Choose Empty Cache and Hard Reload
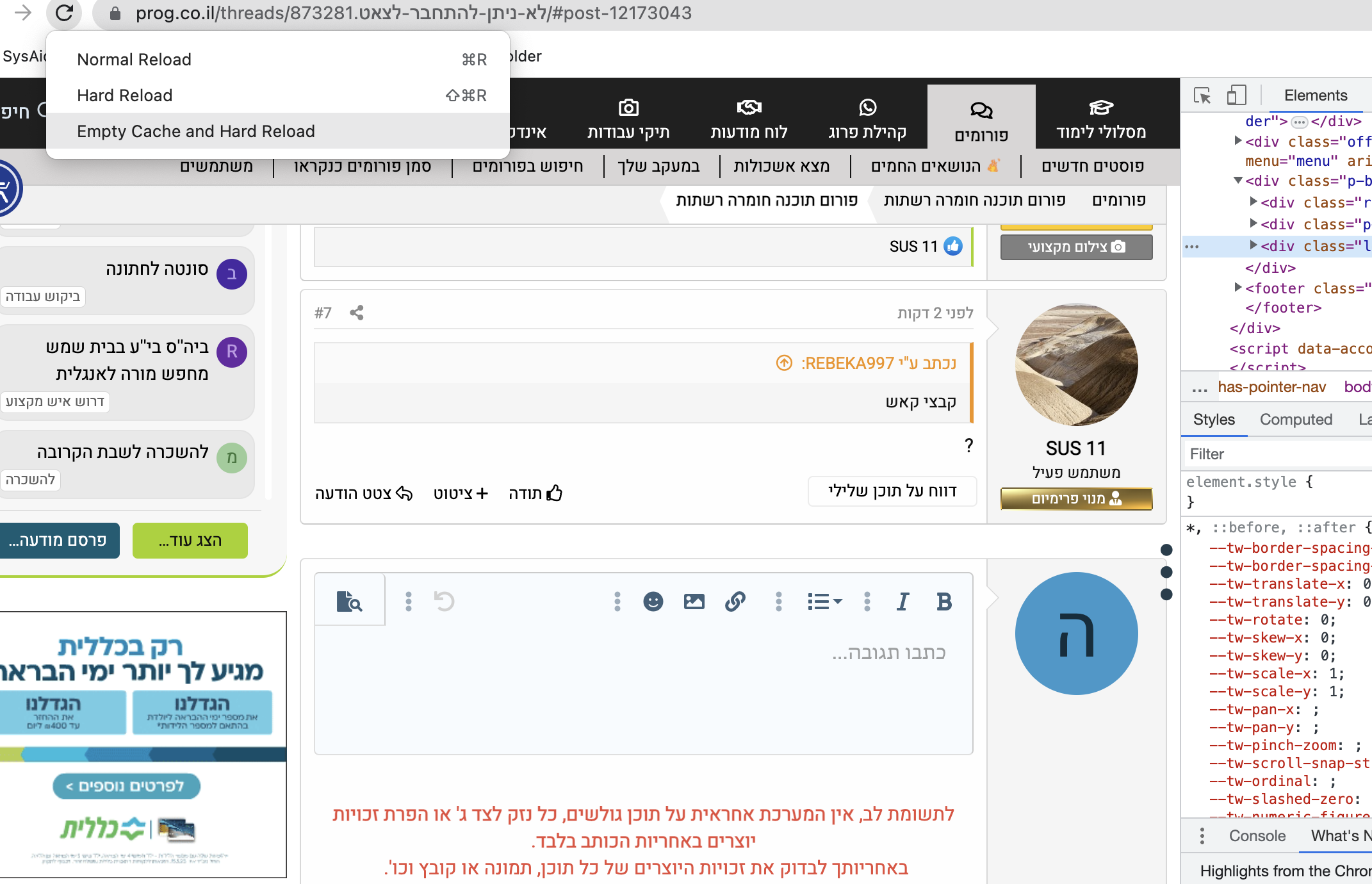Viewport: 1372px width, 884px height. point(196,131)
